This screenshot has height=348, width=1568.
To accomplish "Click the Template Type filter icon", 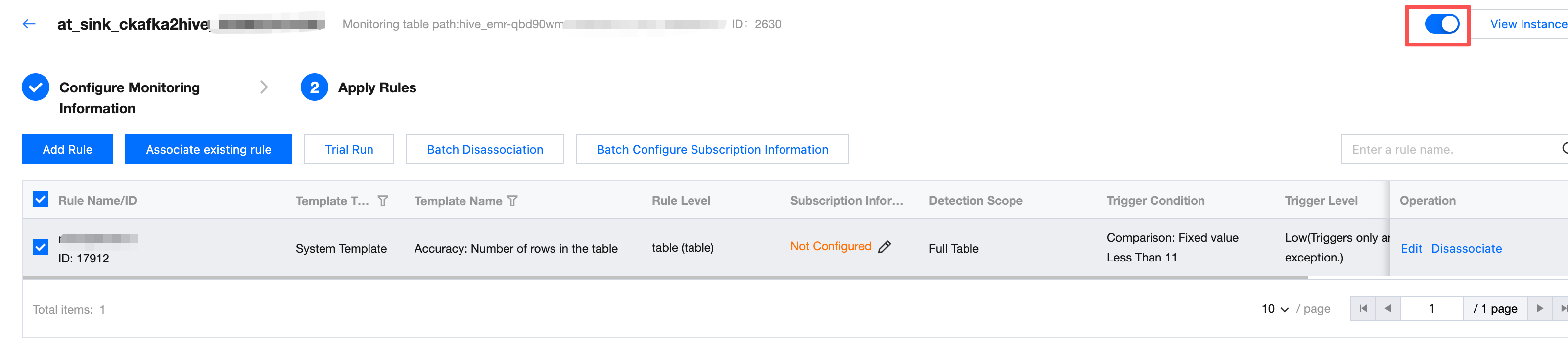I will point(382,201).
